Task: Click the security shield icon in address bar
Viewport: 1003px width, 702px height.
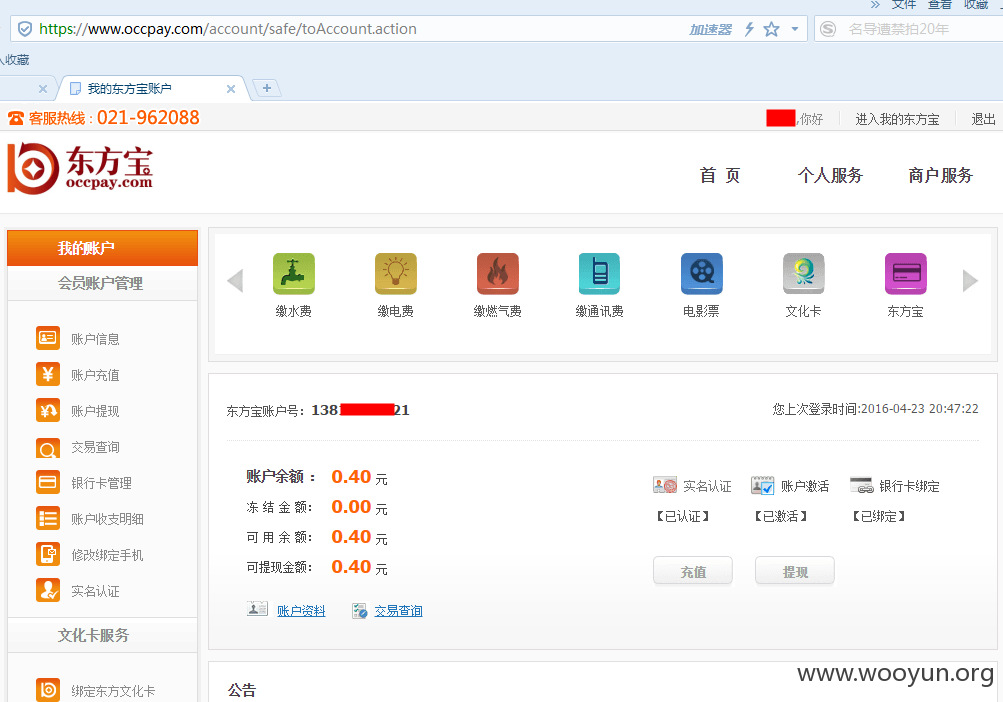Action: pos(25,29)
